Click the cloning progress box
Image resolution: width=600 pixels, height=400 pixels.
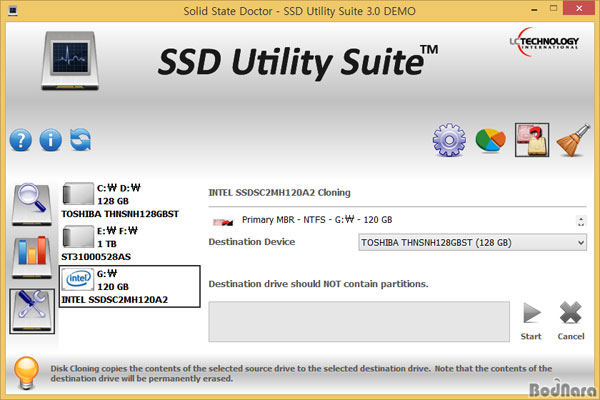click(x=359, y=321)
